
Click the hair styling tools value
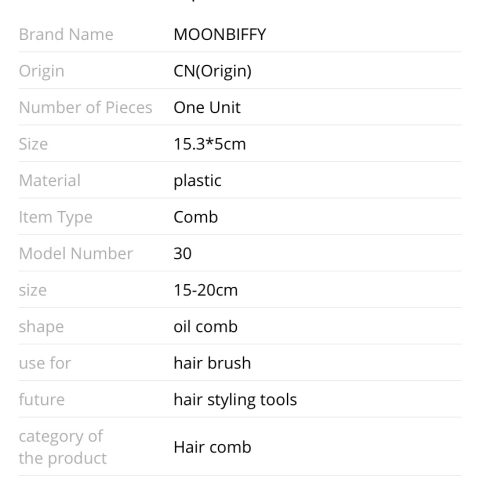click(235, 400)
